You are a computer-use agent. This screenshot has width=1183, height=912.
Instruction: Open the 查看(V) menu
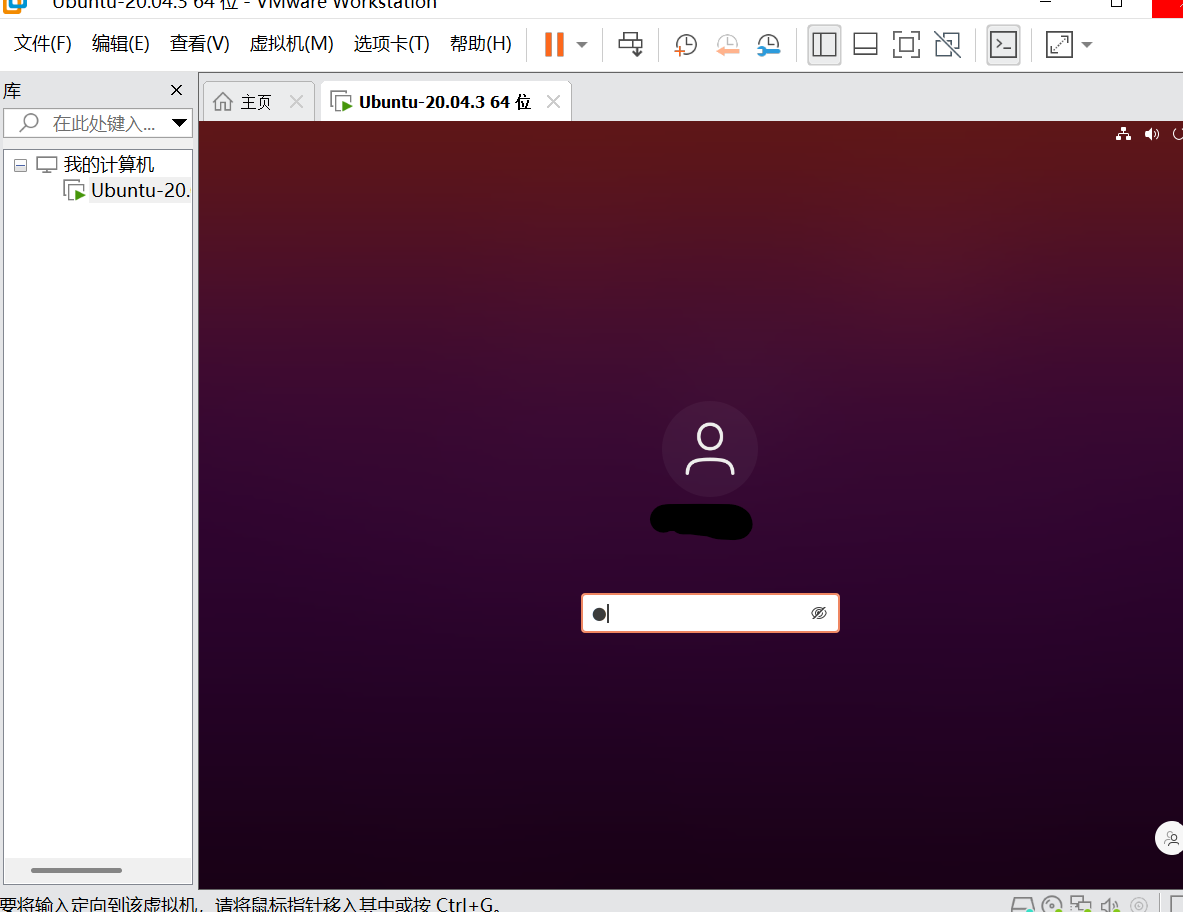[x=199, y=44]
